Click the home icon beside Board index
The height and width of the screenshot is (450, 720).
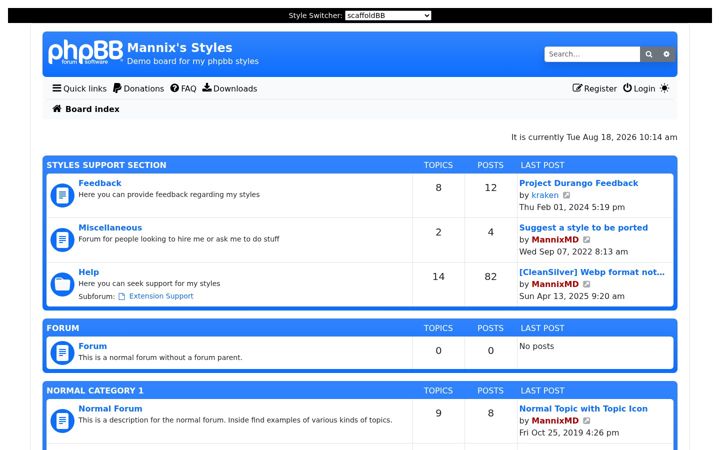point(57,109)
